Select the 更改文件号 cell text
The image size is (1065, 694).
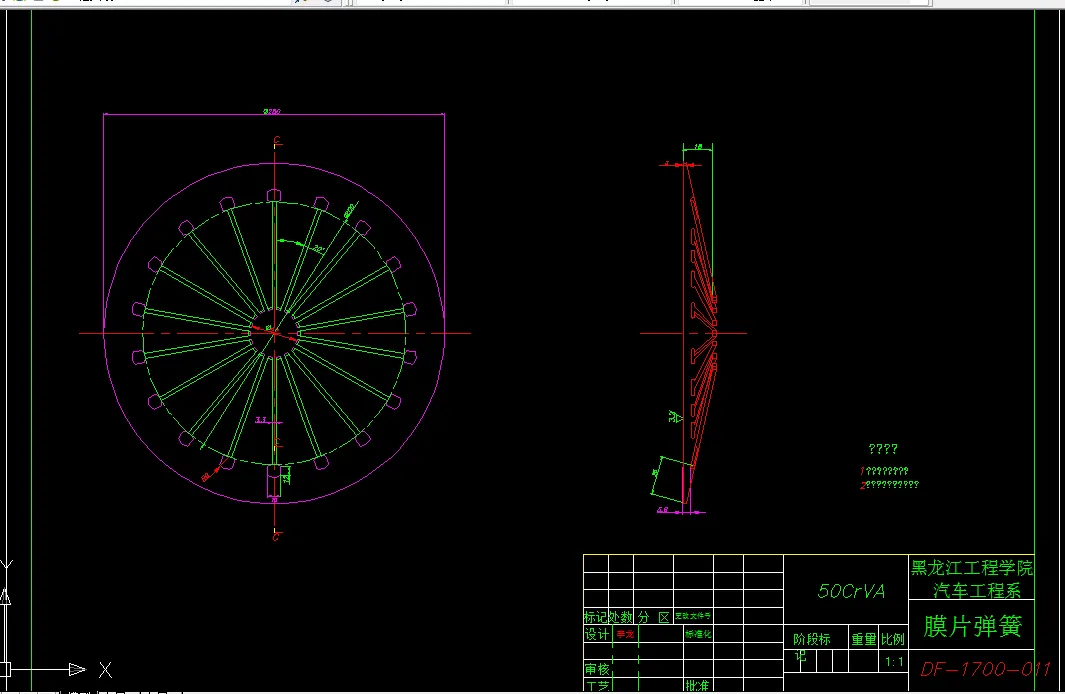pyautogui.click(x=693, y=616)
